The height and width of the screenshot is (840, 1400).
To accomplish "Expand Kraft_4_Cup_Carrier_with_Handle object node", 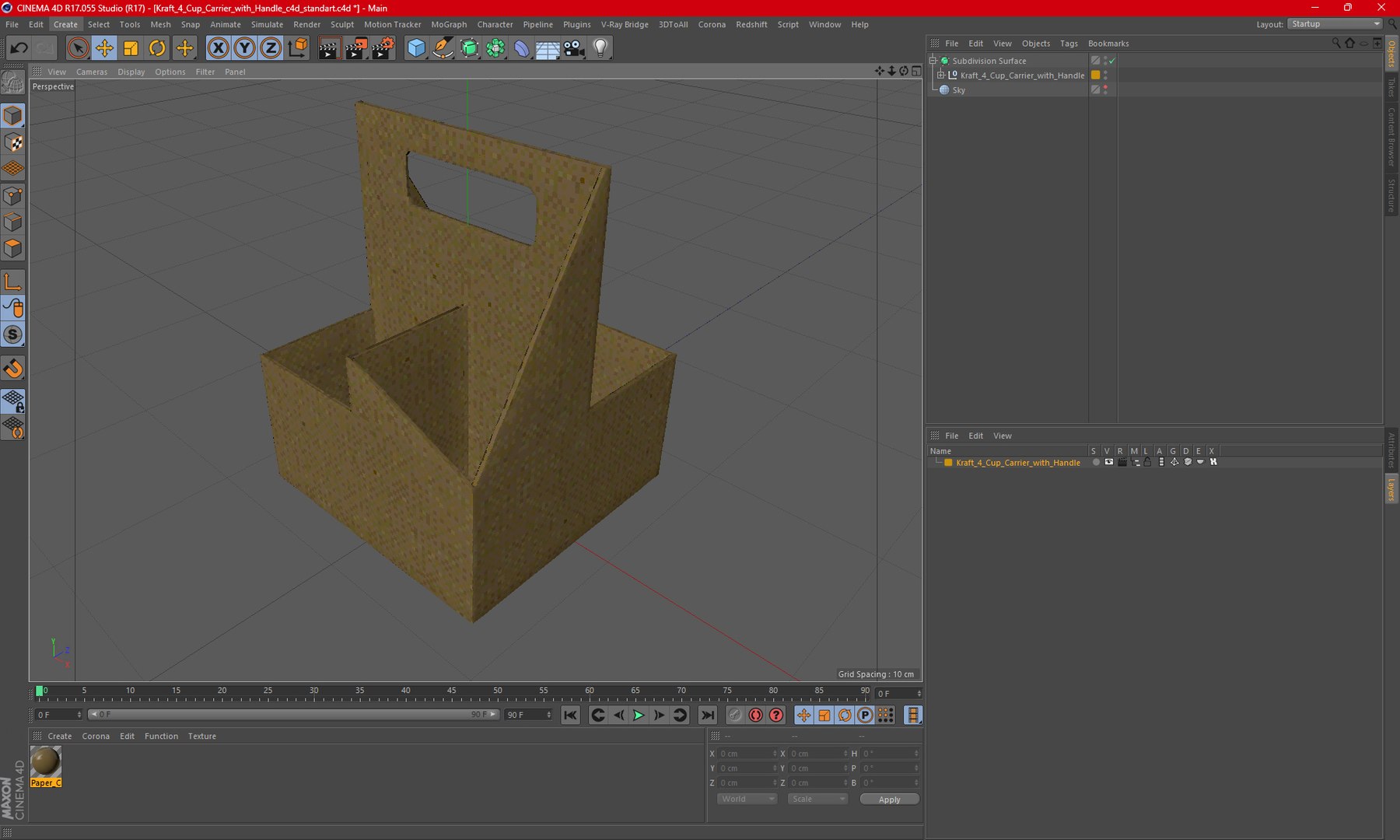I will point(940,75).
